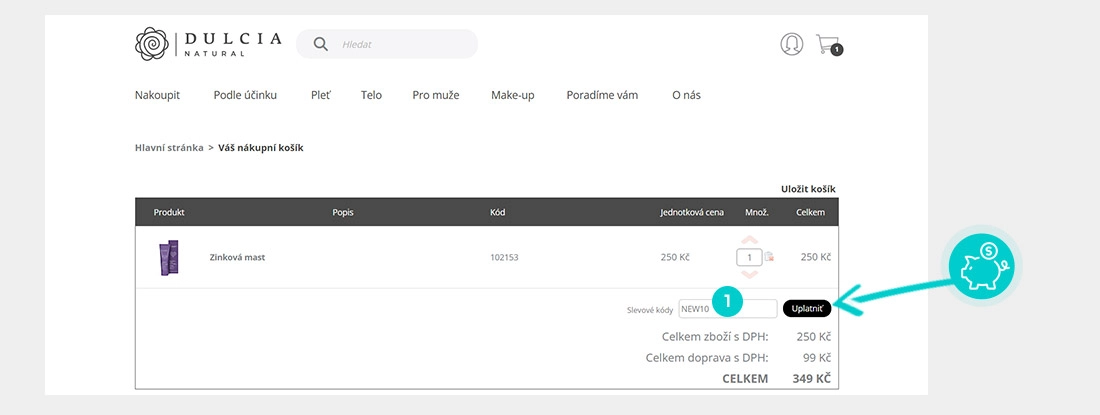Click the CELKEM total 349 Kč value
Viewport: 1100px width, 415px height.
pyautogui.click(x=812, y=379)
